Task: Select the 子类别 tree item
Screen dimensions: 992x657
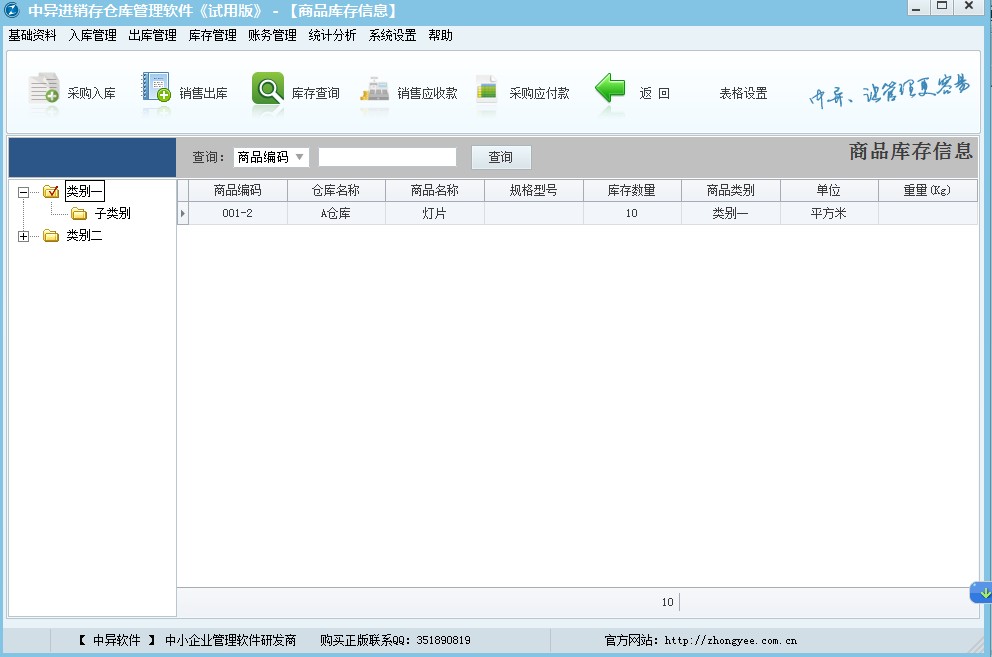Action: (113, 213)
